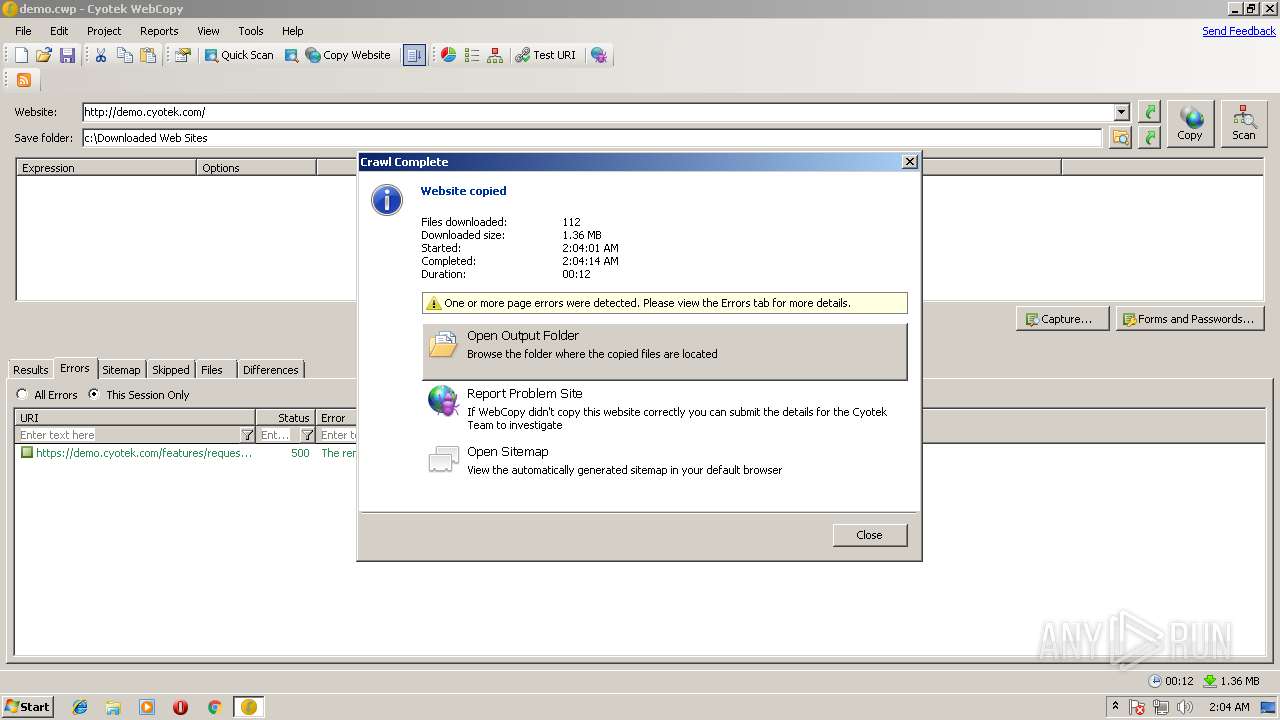Open the save folder via its green arrow
This screenshot has height=720, width=1280.
[1150, 137]
